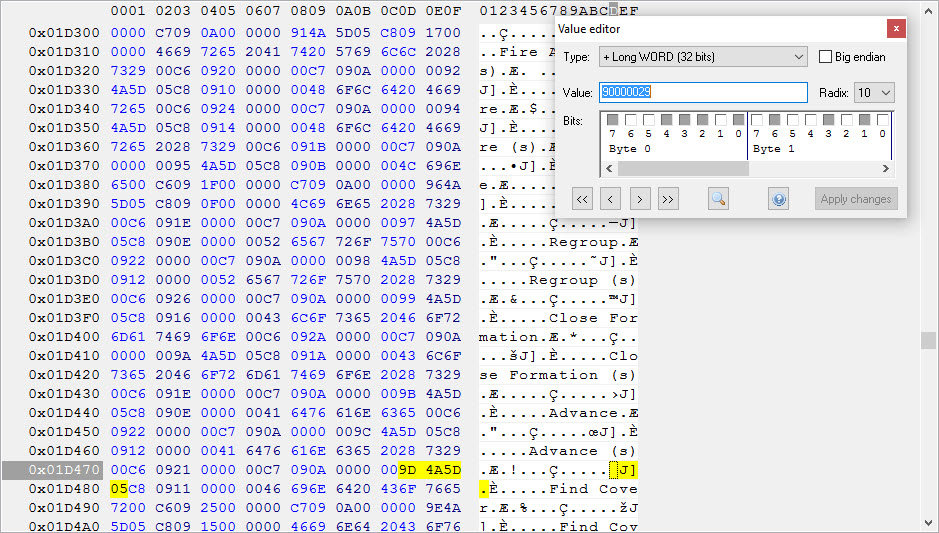Close the Value editor dialog

coord(896,29)
